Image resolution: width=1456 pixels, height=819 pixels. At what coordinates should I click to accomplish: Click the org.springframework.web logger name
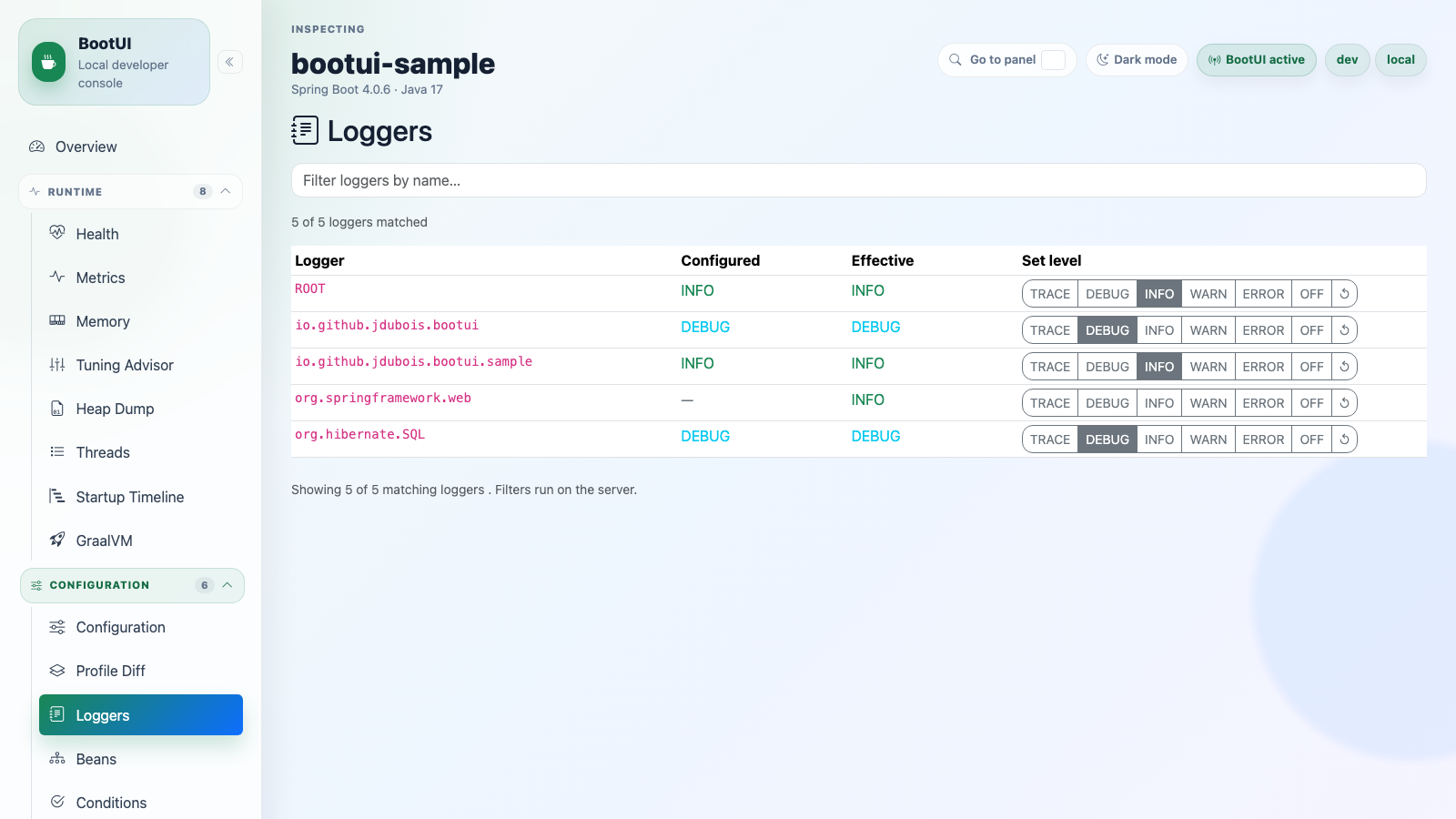pos(383,398)
